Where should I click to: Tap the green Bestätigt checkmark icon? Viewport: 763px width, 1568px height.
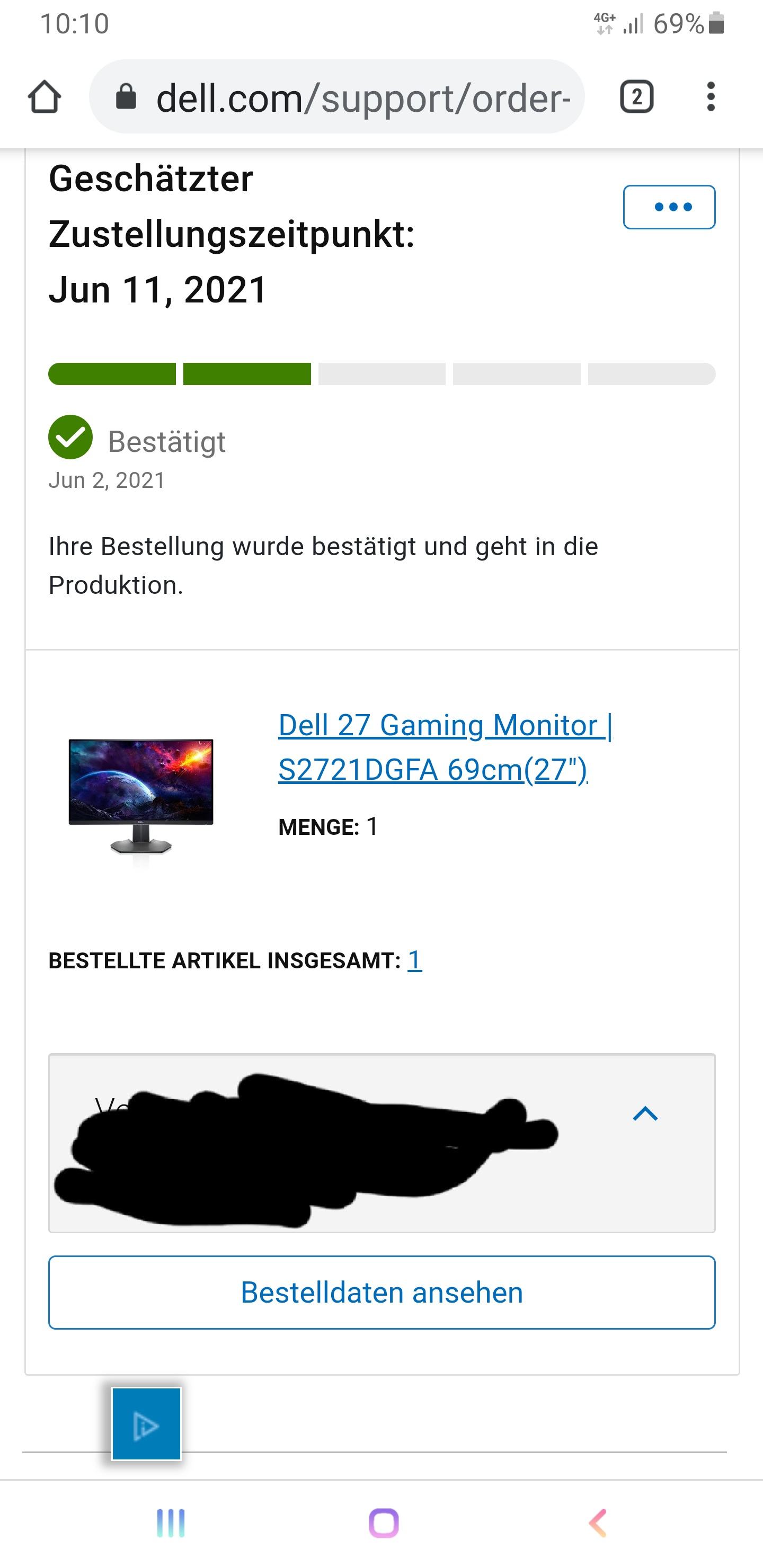70,437
